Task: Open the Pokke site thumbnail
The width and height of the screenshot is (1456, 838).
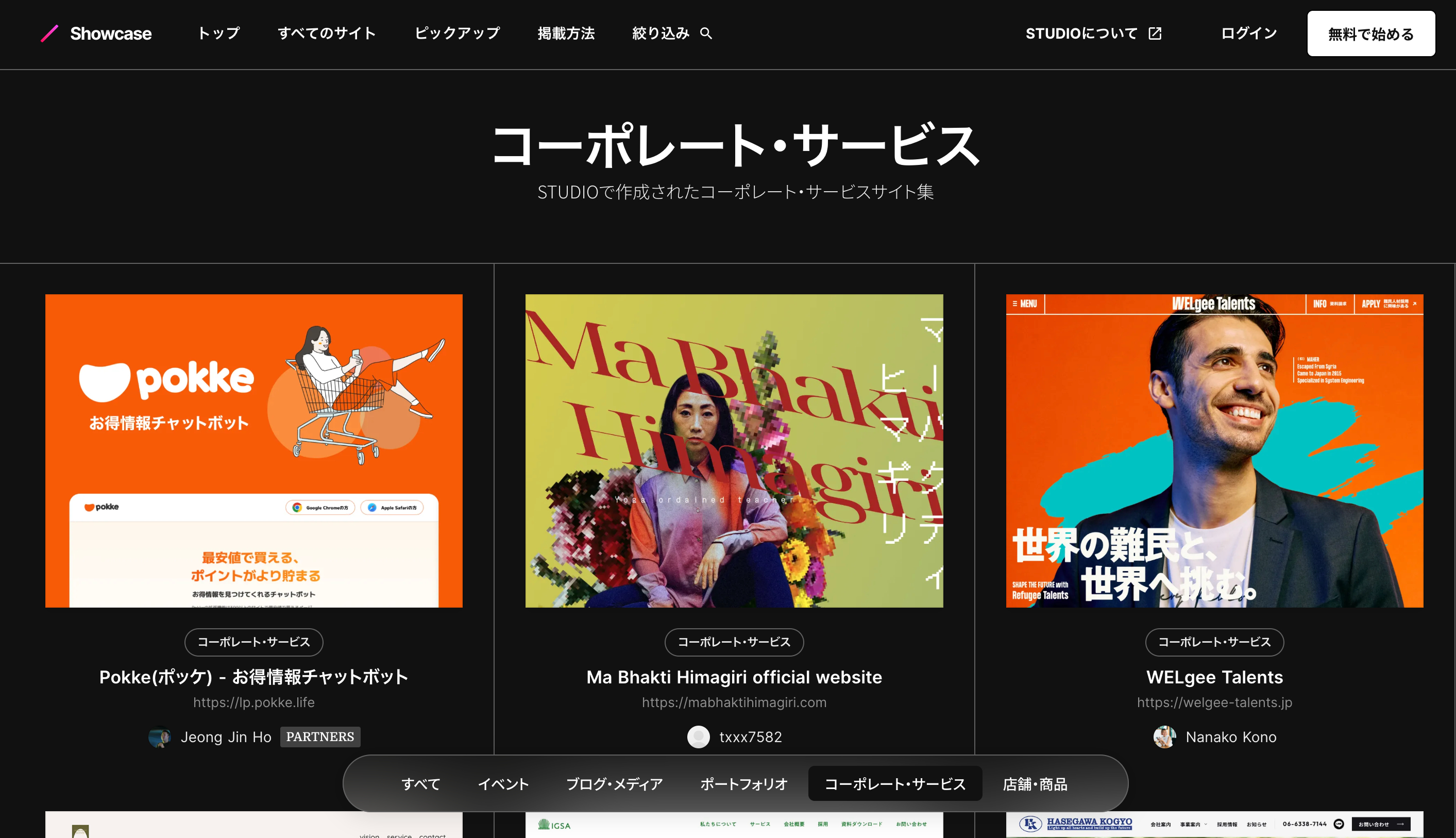Action: 253,450
